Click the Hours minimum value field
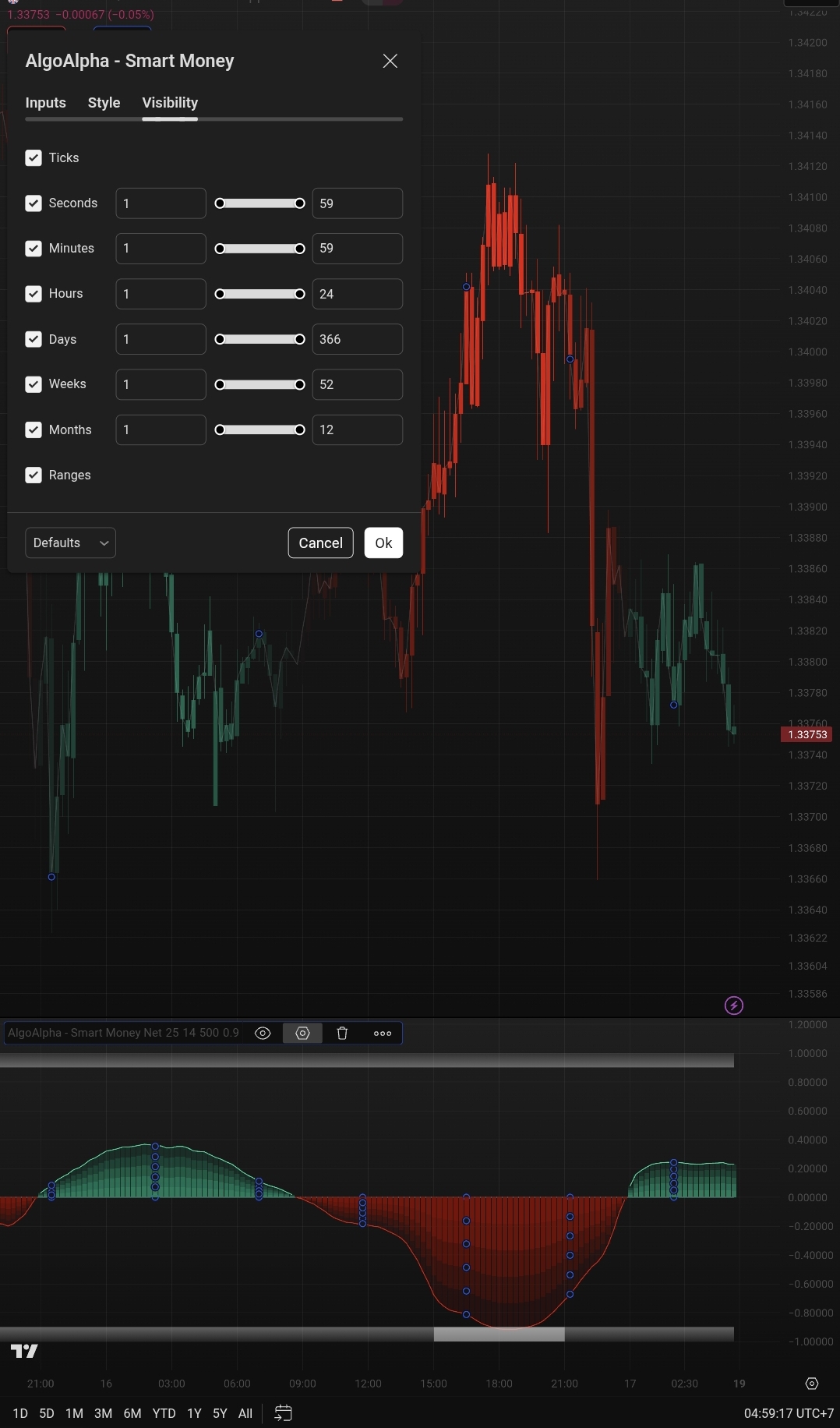This screenshot has width=840, height=1428. click(x=161, y=294)
